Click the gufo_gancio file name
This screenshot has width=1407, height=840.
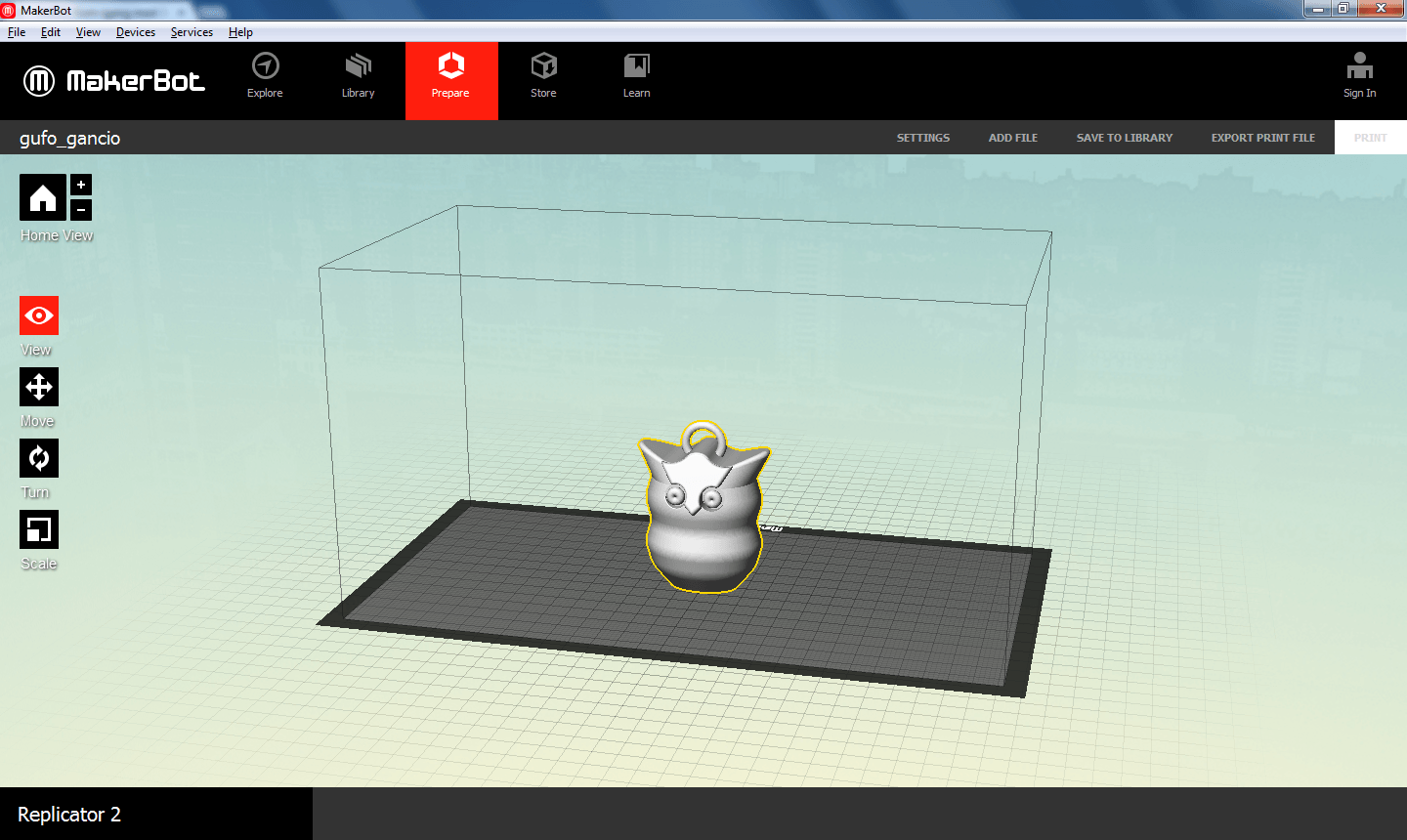click(70, 138)
